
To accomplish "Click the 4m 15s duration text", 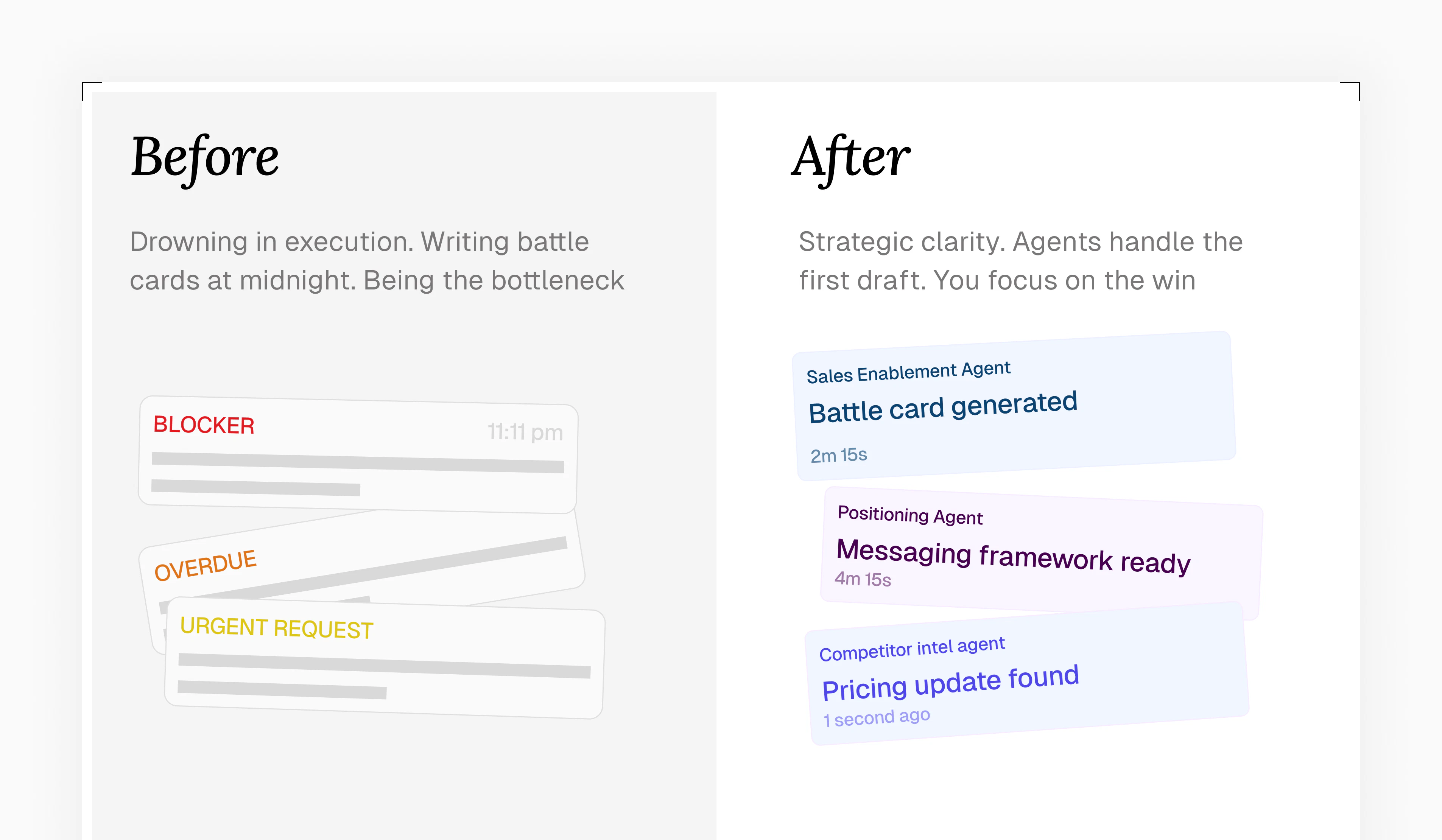I will [x=862, y=579].
